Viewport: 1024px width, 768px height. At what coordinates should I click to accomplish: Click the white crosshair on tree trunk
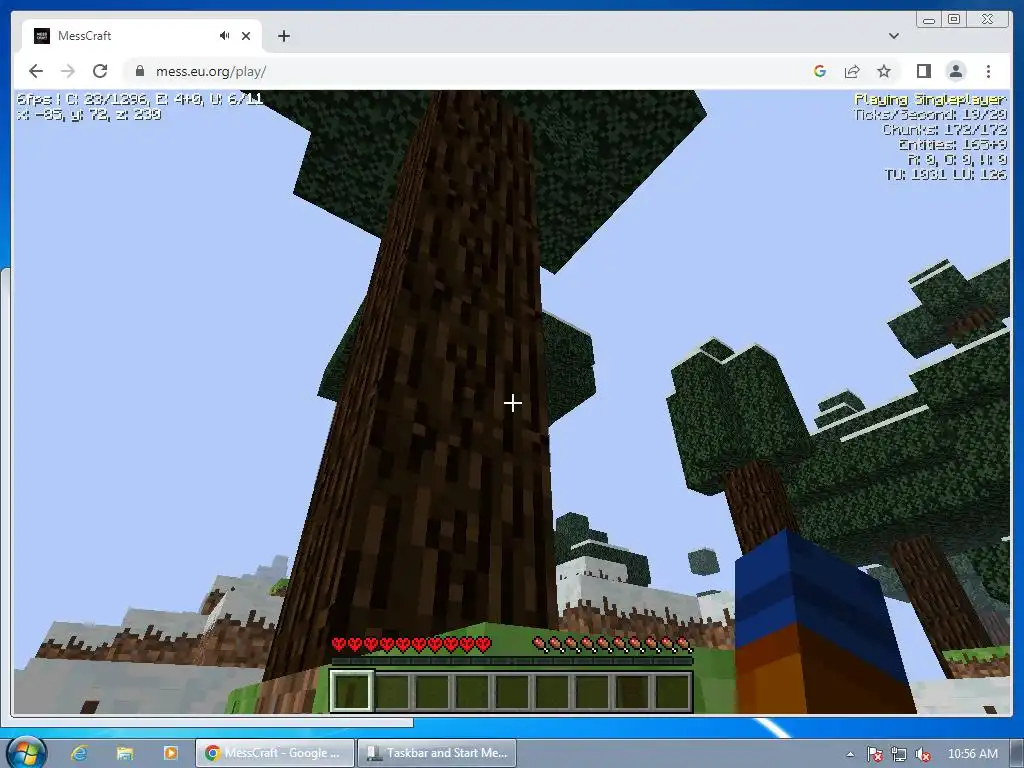click(x=513, y=403)
